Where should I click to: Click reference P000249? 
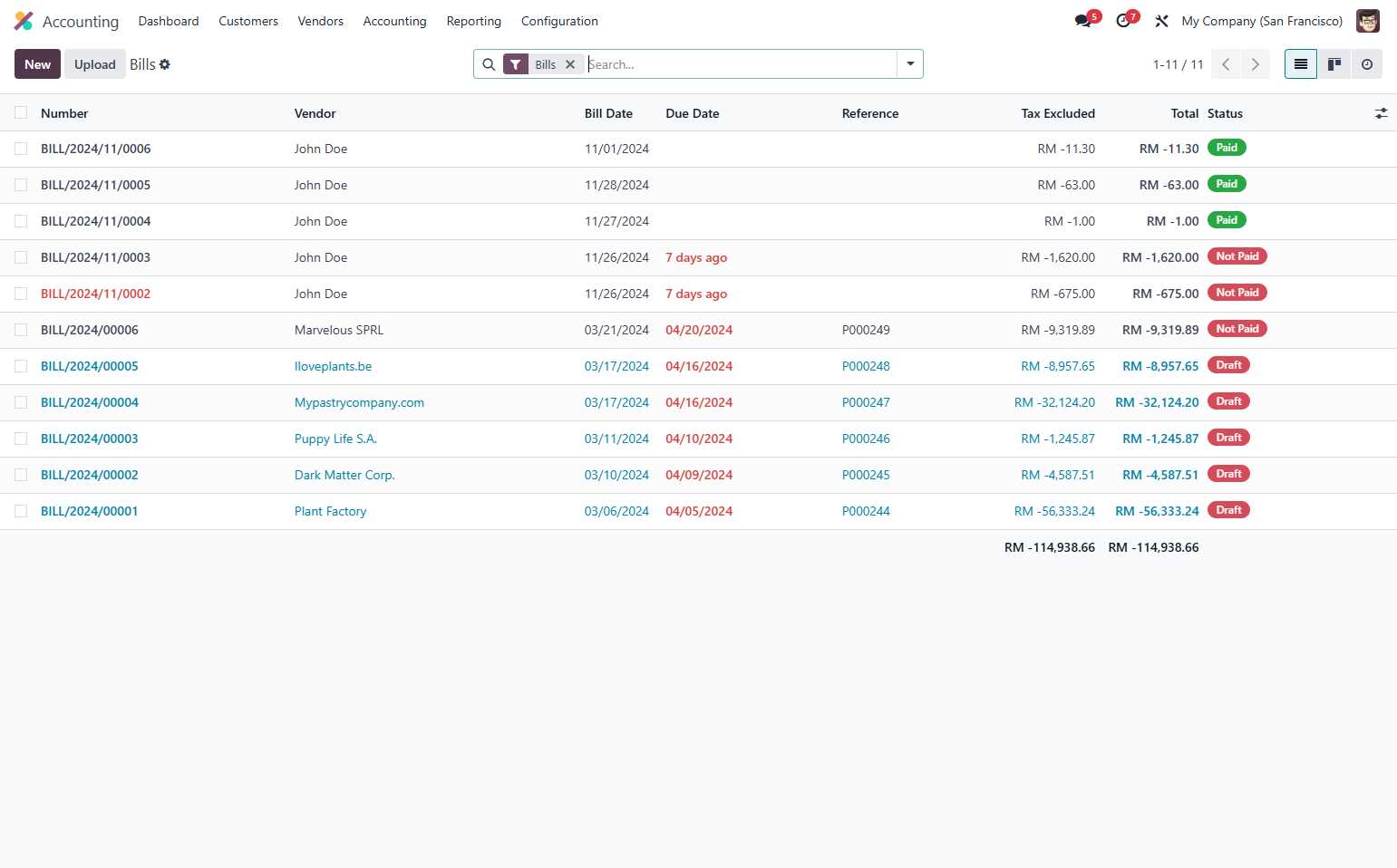coord(866,330)
